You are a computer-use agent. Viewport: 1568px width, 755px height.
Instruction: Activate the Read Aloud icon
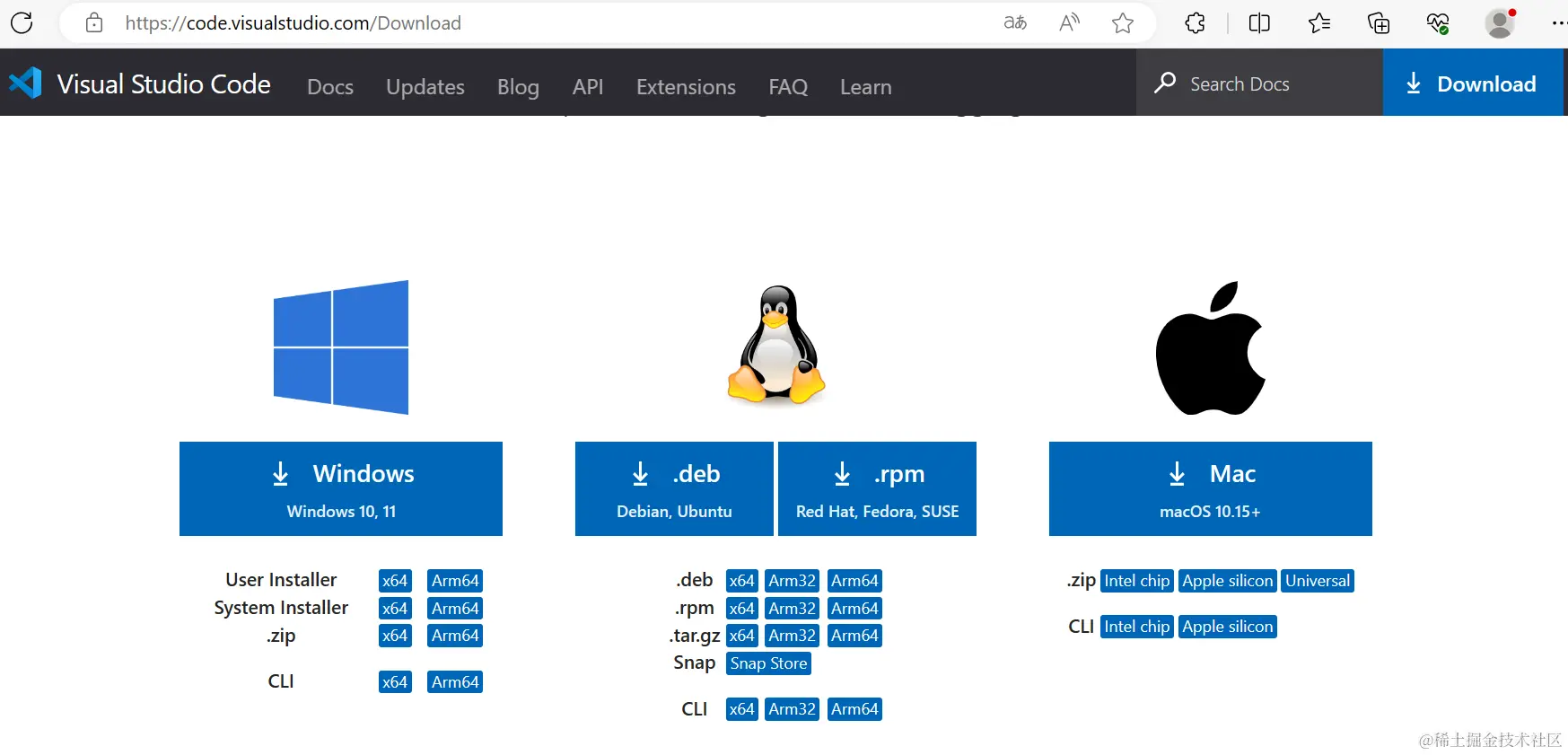point(1069,22)
